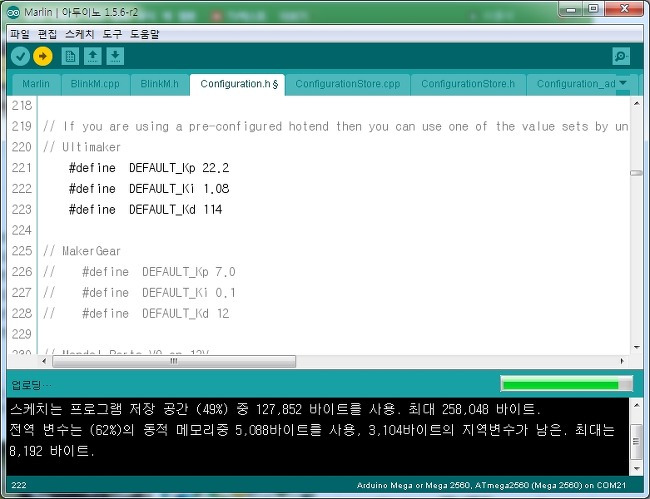Click the '8,192 바이트.' console line
650x499 pixels.
[52, 451]
